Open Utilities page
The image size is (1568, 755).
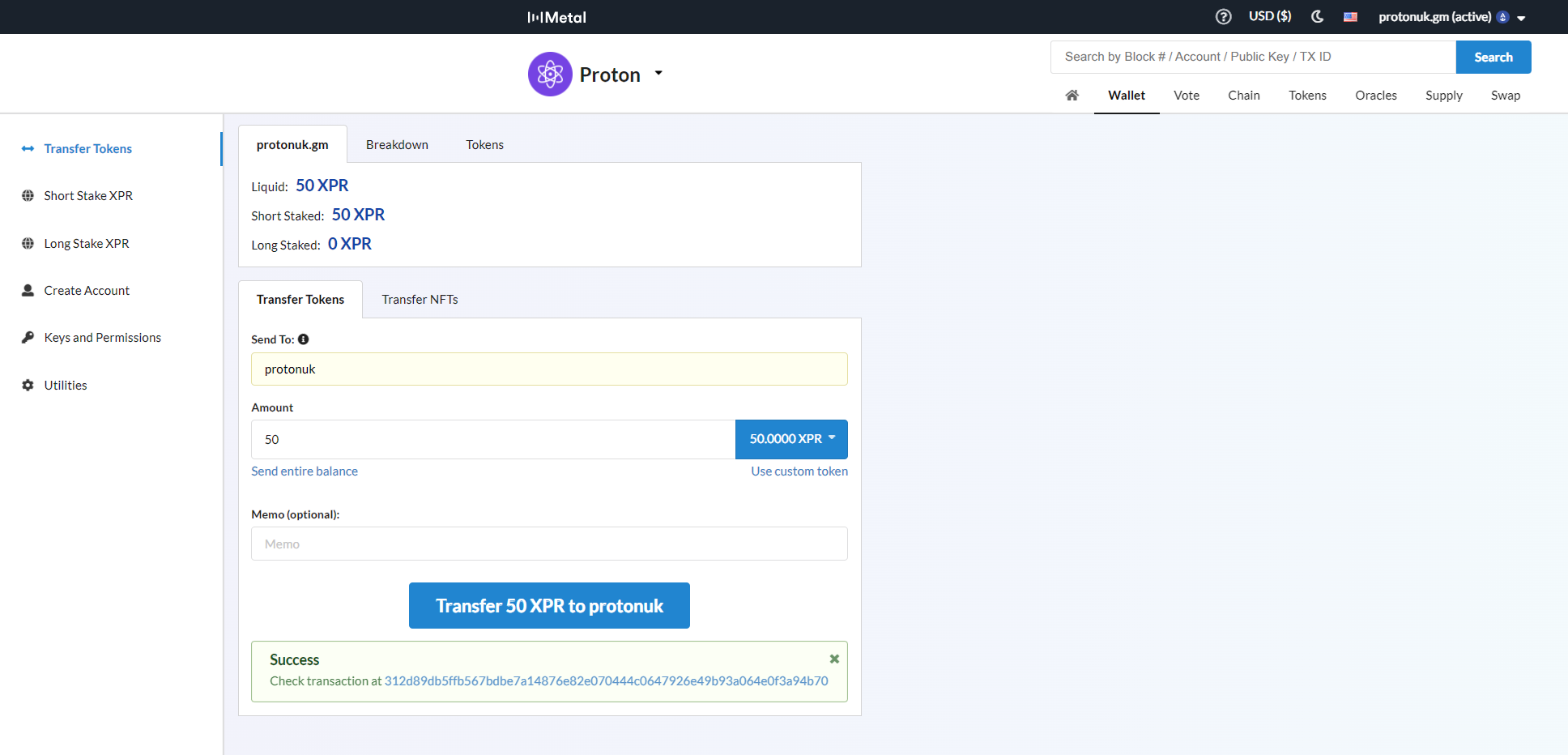coord(66,386)
